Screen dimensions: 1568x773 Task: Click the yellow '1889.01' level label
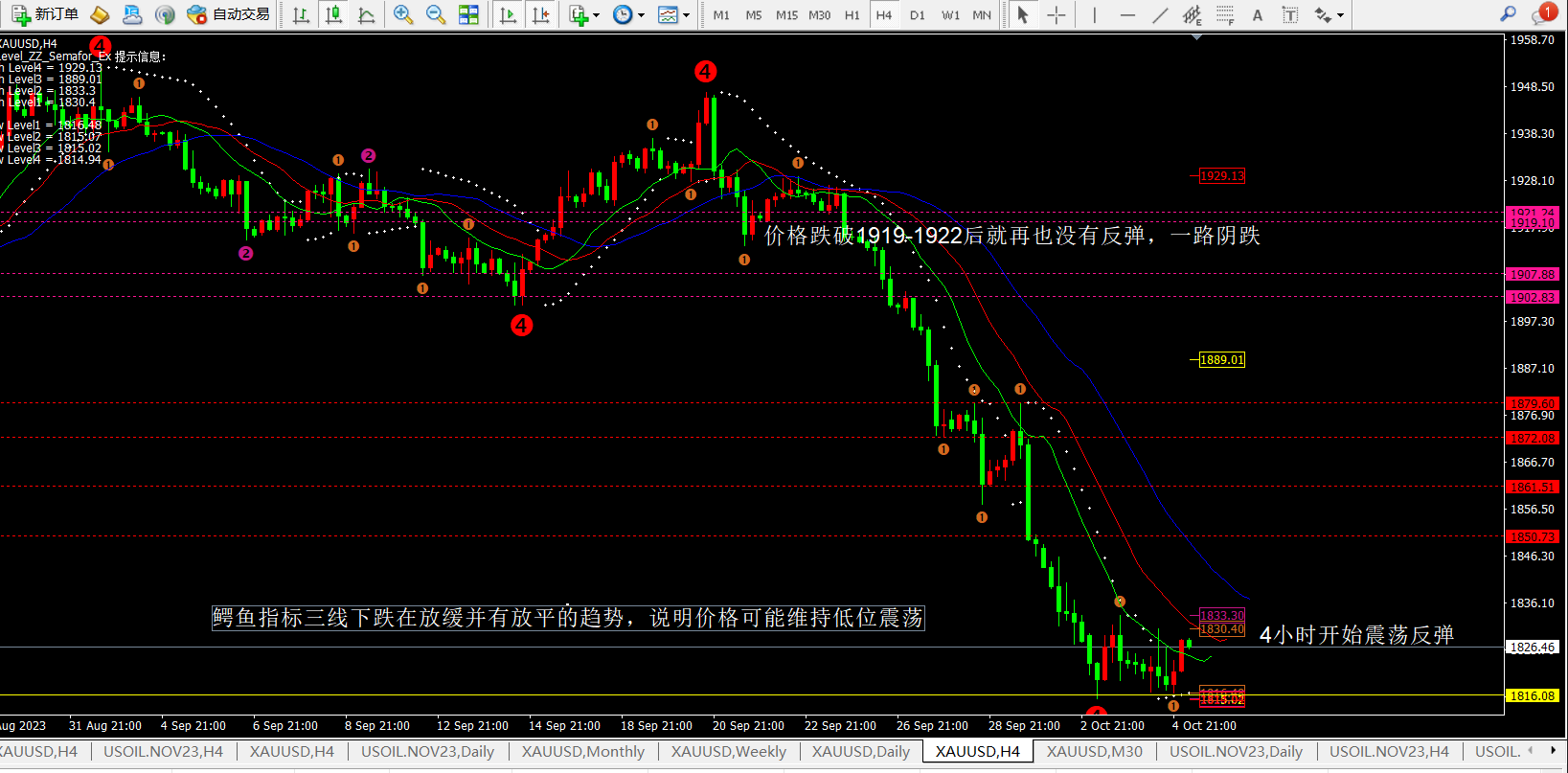click(x=1222, y=360)
